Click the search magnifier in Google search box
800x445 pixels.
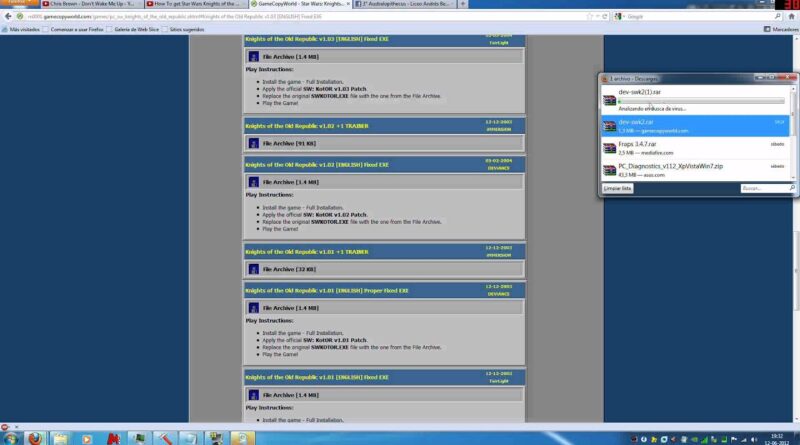(778, 16)
